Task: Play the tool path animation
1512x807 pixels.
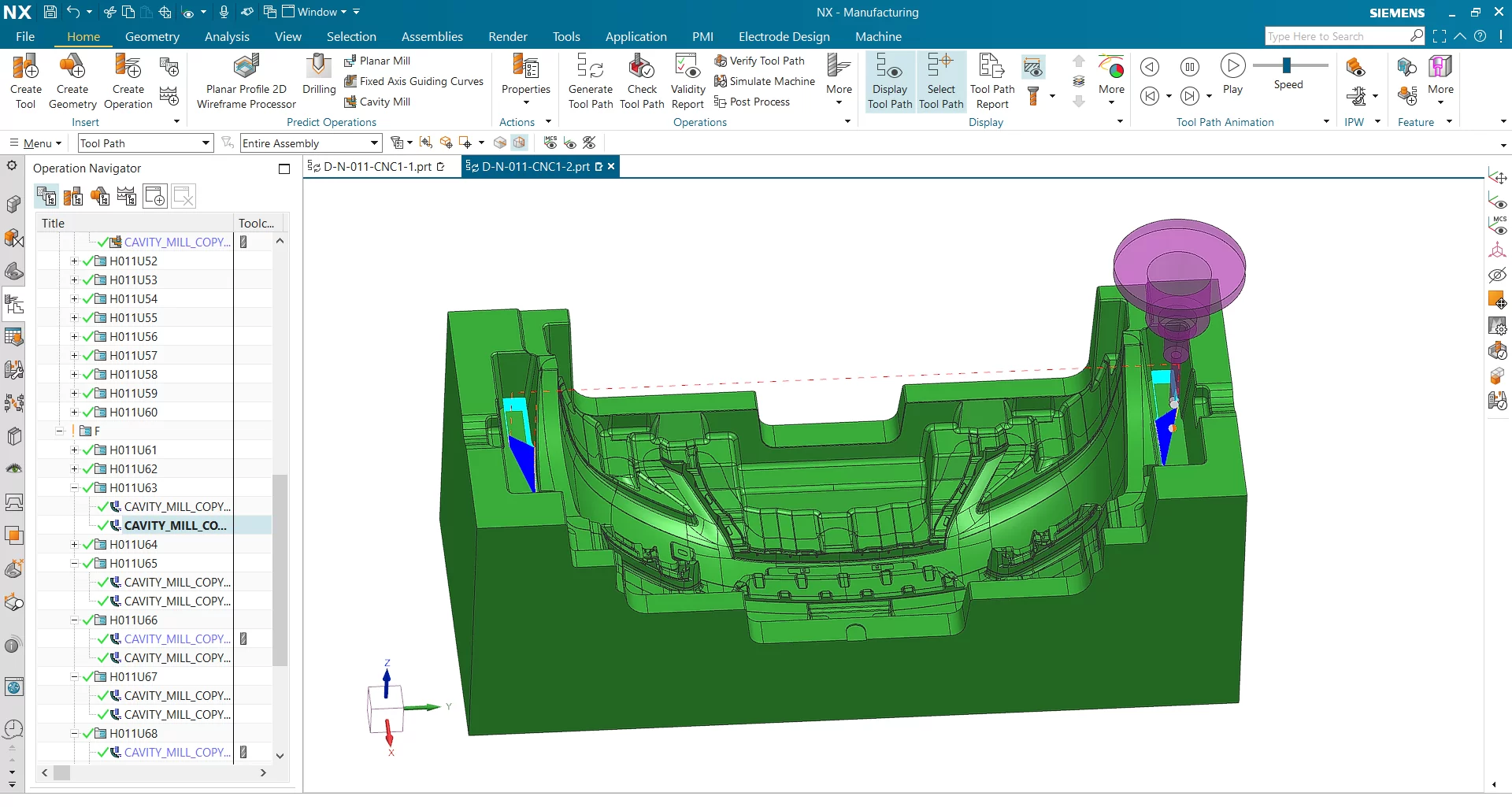Action: pos(1233,74)
